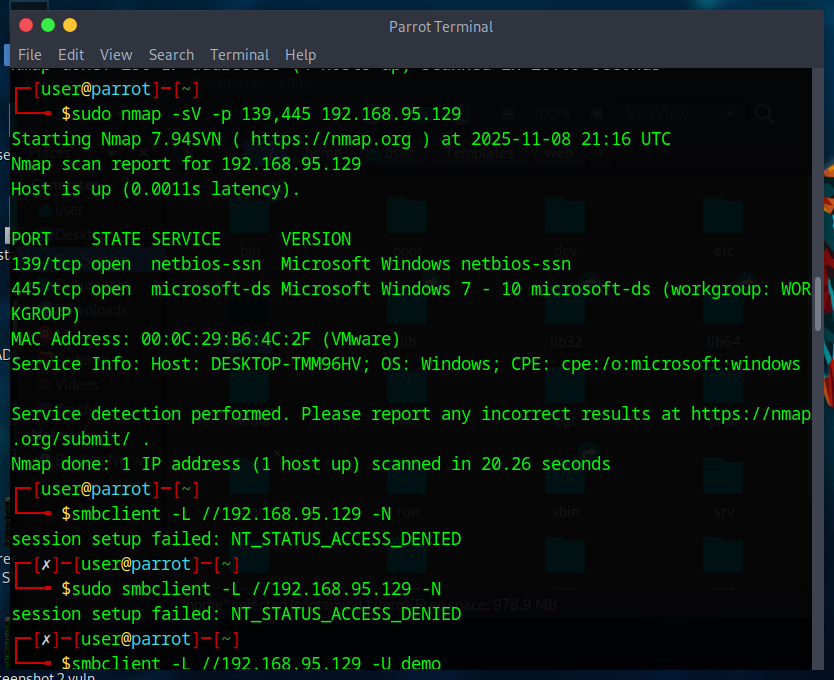Open the File menu
This screenshot has width=834, height=680.
coord(30,55)
